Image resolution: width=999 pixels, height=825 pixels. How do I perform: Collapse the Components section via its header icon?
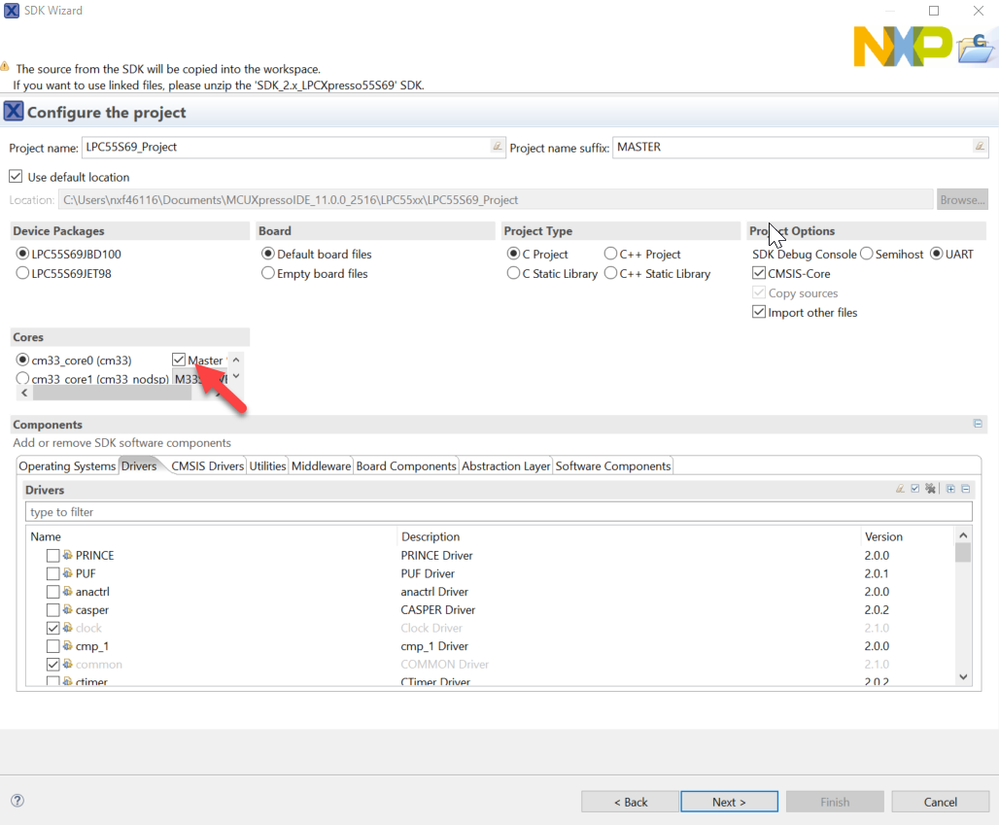[x=978, y=424]
